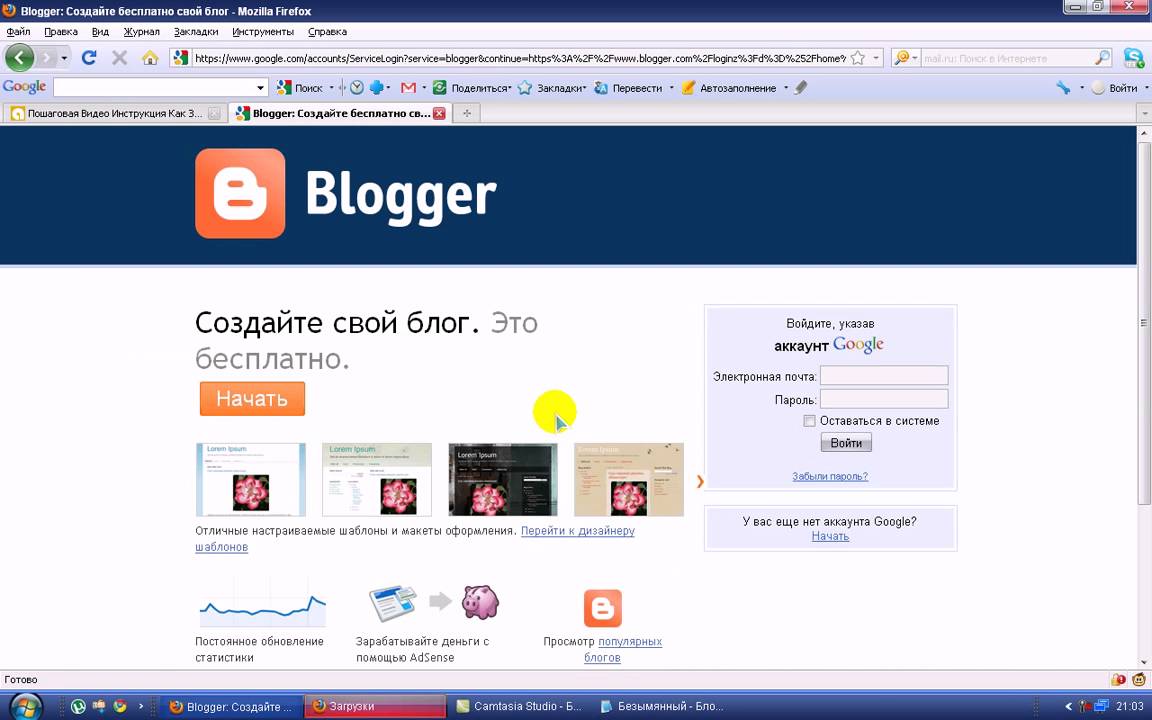Open the Windows Start button
The image size is (1152, 720).
tap(25, 707)
